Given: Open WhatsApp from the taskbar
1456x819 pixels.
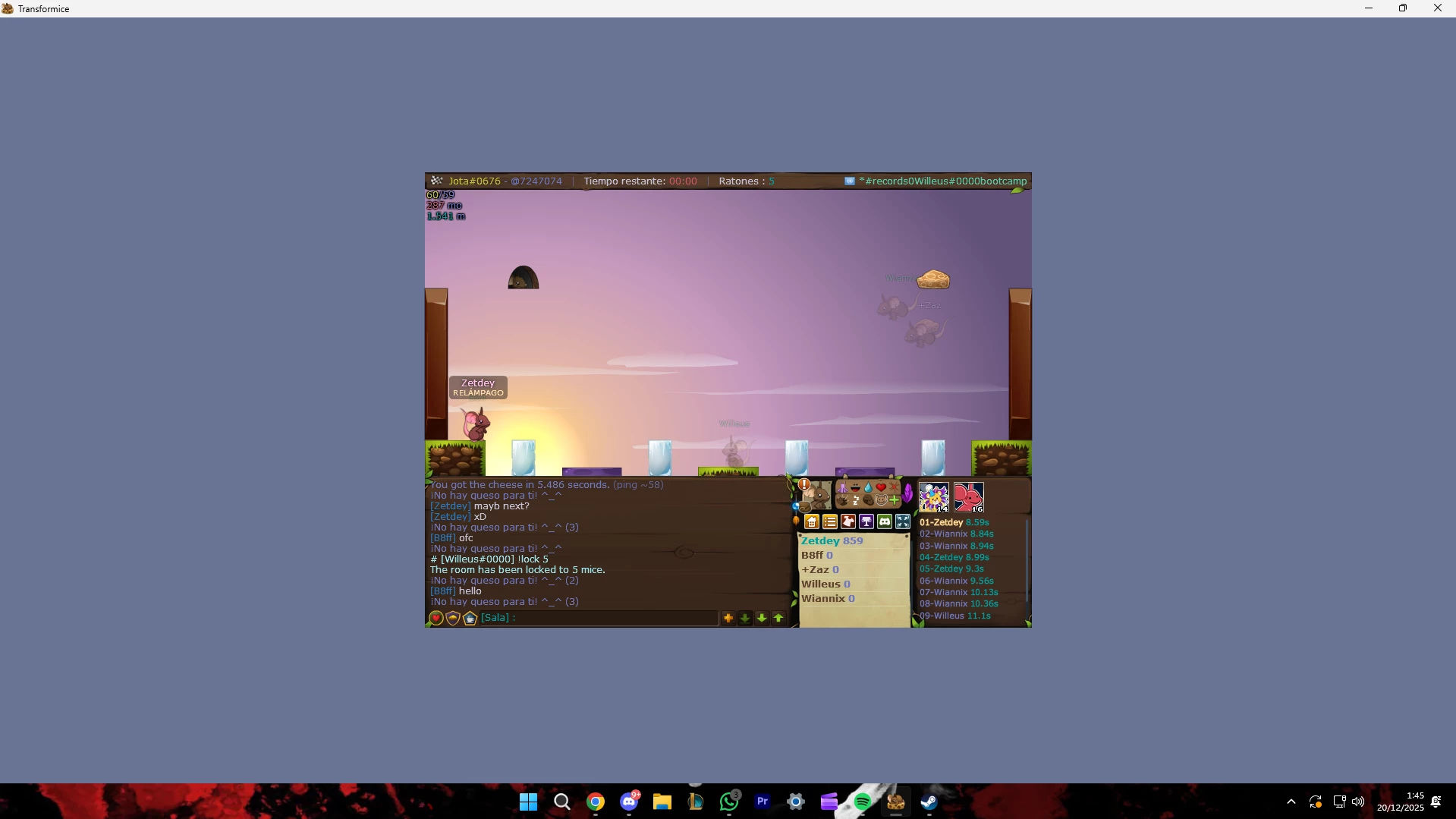Looking at the screenshot, I should (729, 802).
